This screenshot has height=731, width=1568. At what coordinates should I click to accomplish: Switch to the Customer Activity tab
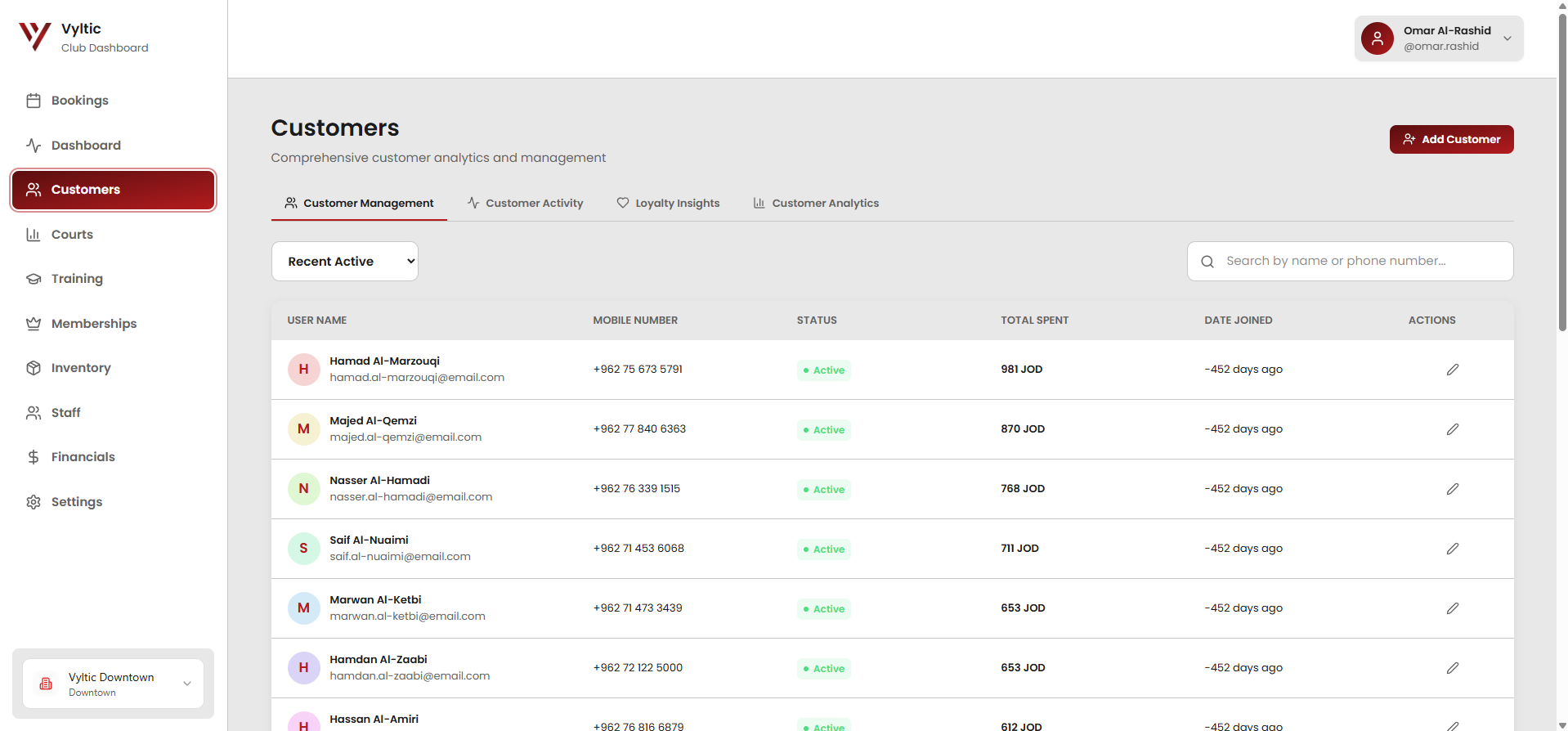(525, 204)
